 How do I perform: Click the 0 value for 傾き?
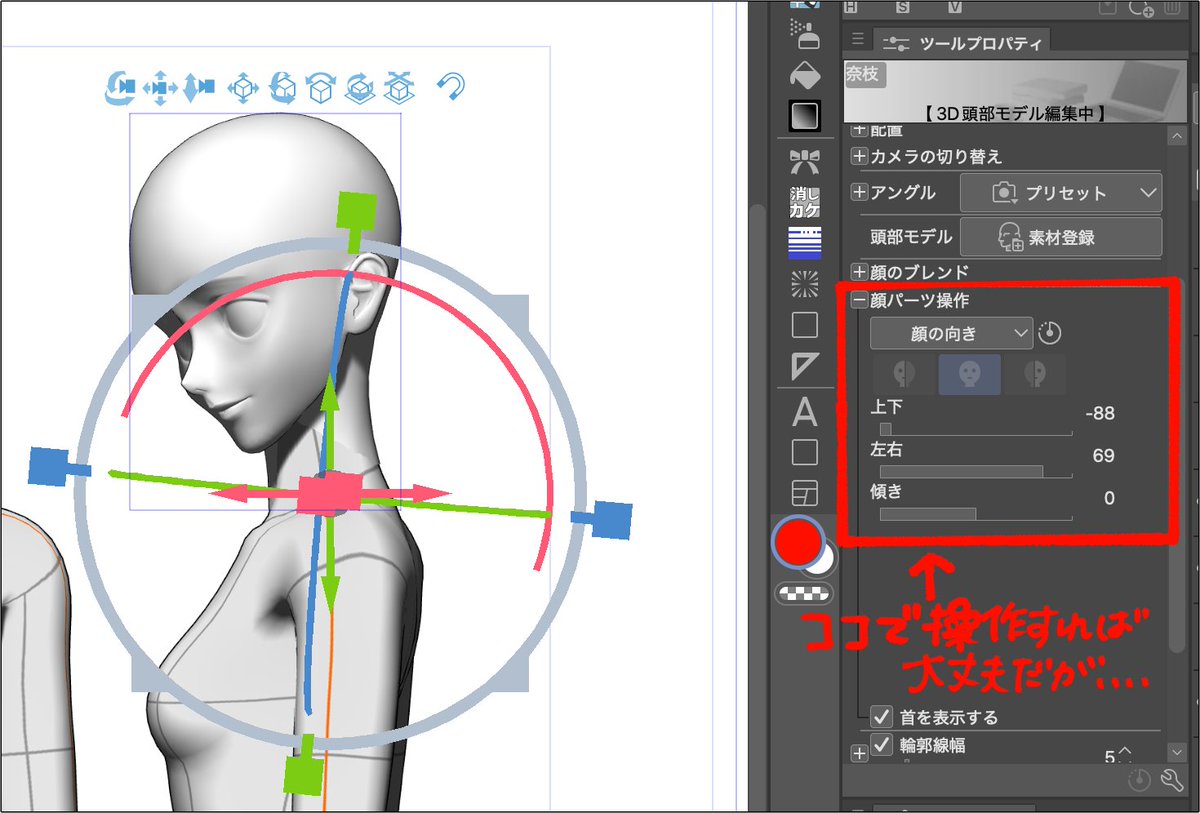[1109, 498]
